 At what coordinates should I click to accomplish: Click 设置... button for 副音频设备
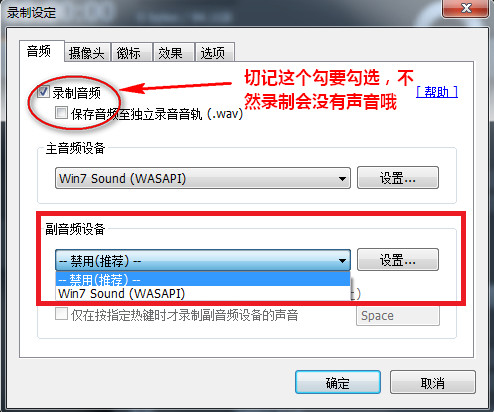point(398,260)
